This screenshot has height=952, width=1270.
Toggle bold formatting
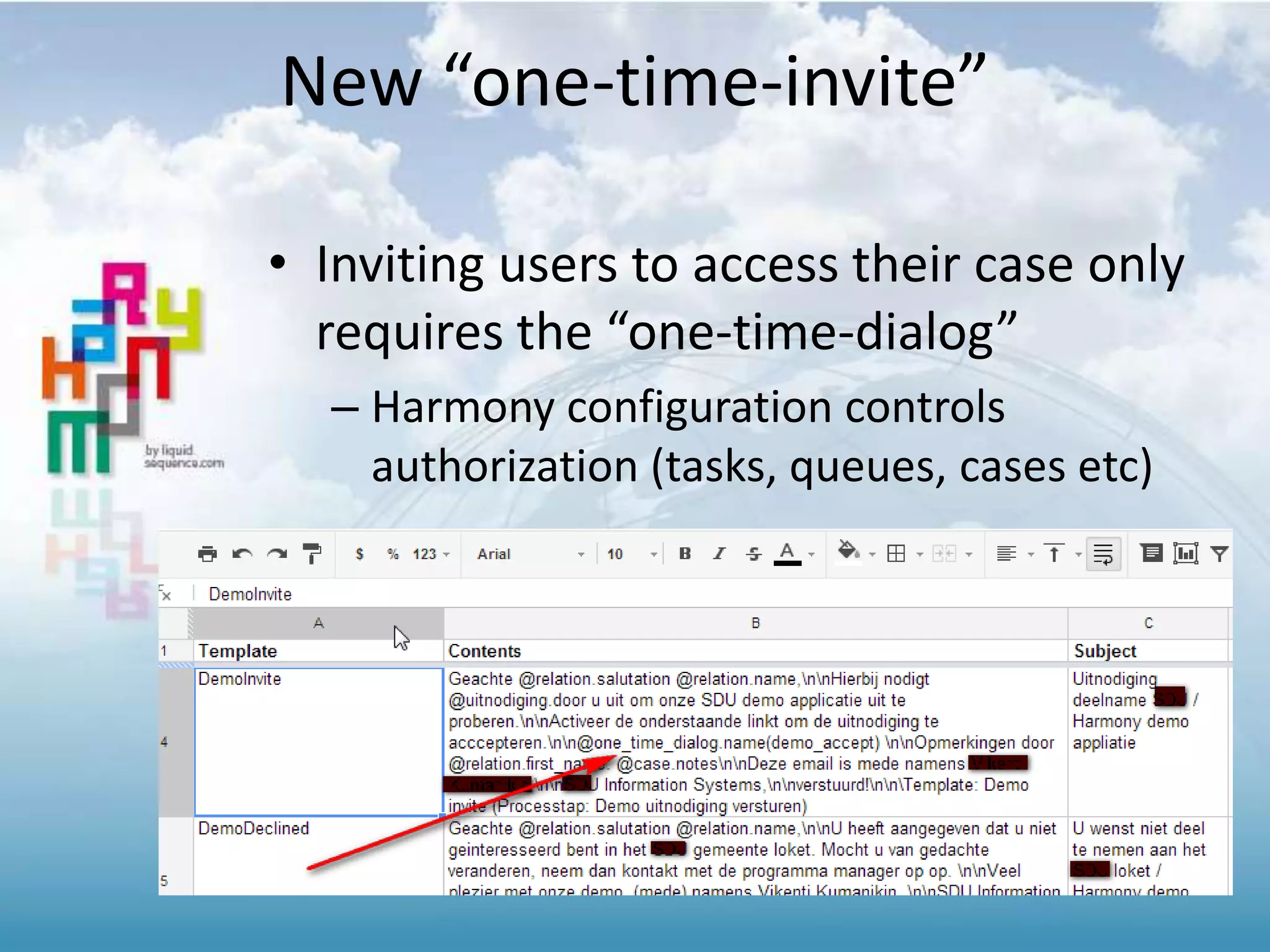tap(685, 553)
